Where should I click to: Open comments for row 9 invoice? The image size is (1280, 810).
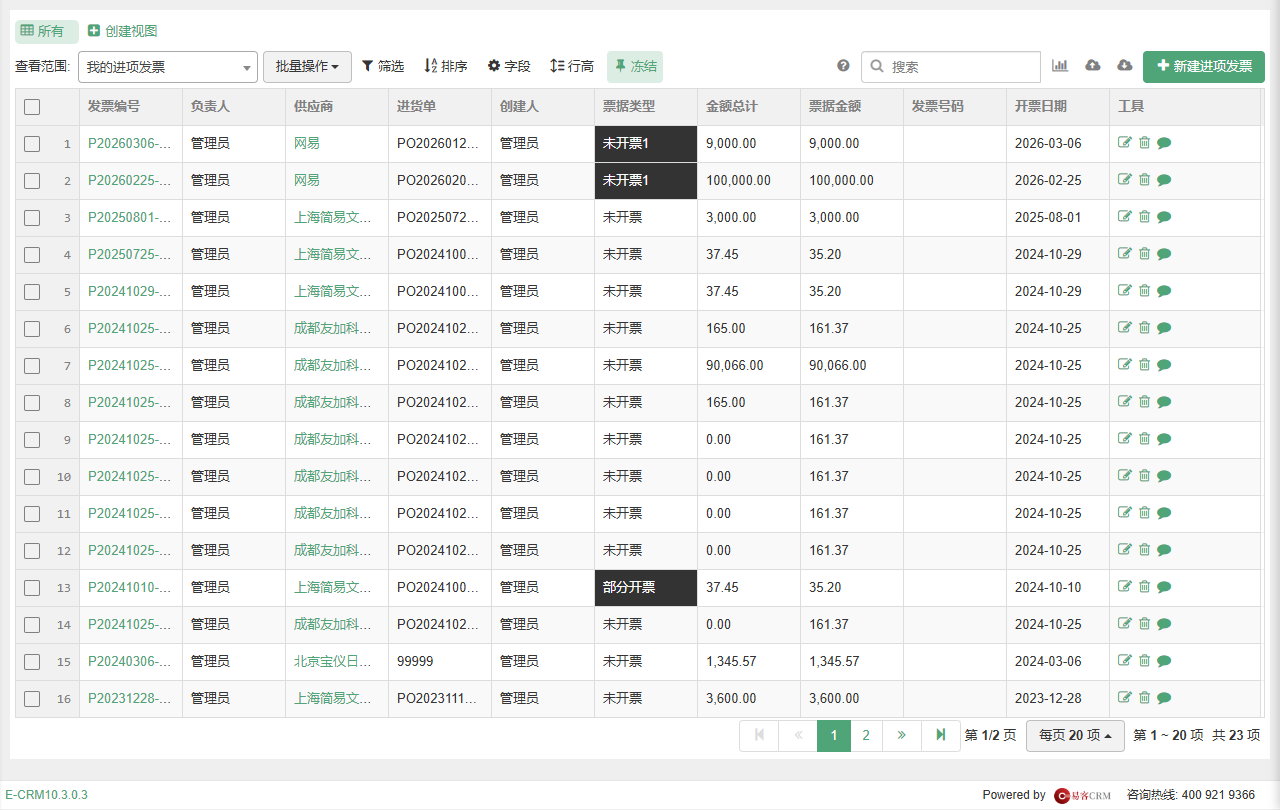[1164, 439]
